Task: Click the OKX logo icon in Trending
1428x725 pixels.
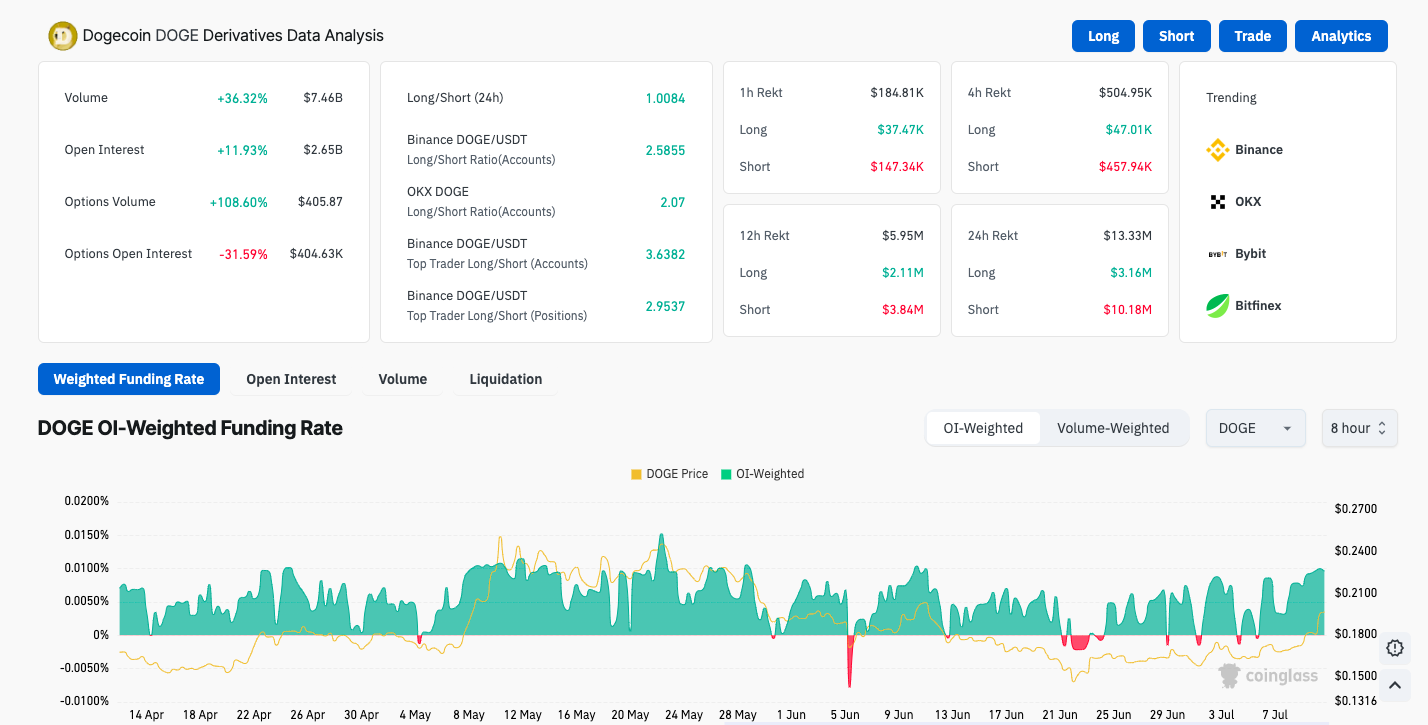Action: pos(1217,202)
